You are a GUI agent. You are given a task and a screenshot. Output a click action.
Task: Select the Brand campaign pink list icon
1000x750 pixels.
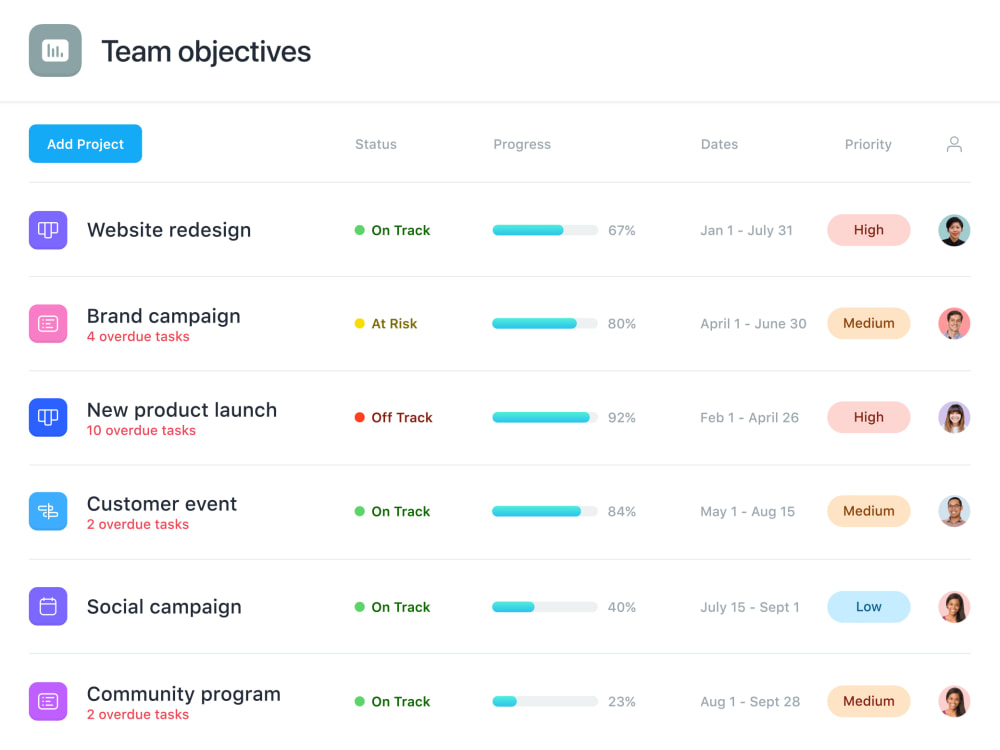[48, 323]
